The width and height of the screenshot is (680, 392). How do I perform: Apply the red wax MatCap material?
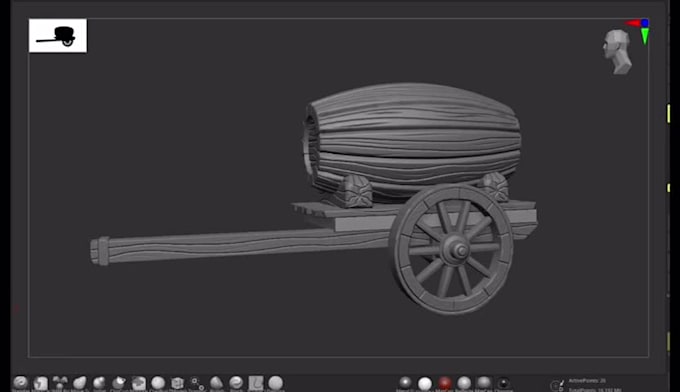(445, 383)
